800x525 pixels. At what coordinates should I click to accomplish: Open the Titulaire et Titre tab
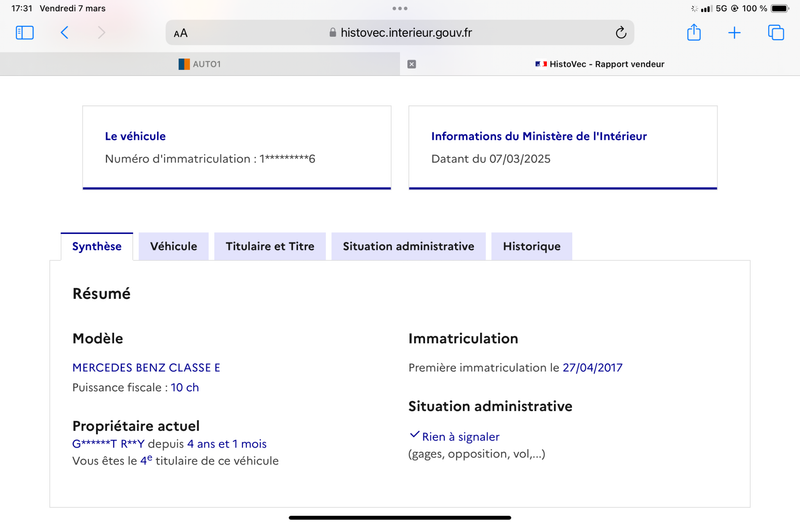270,246
